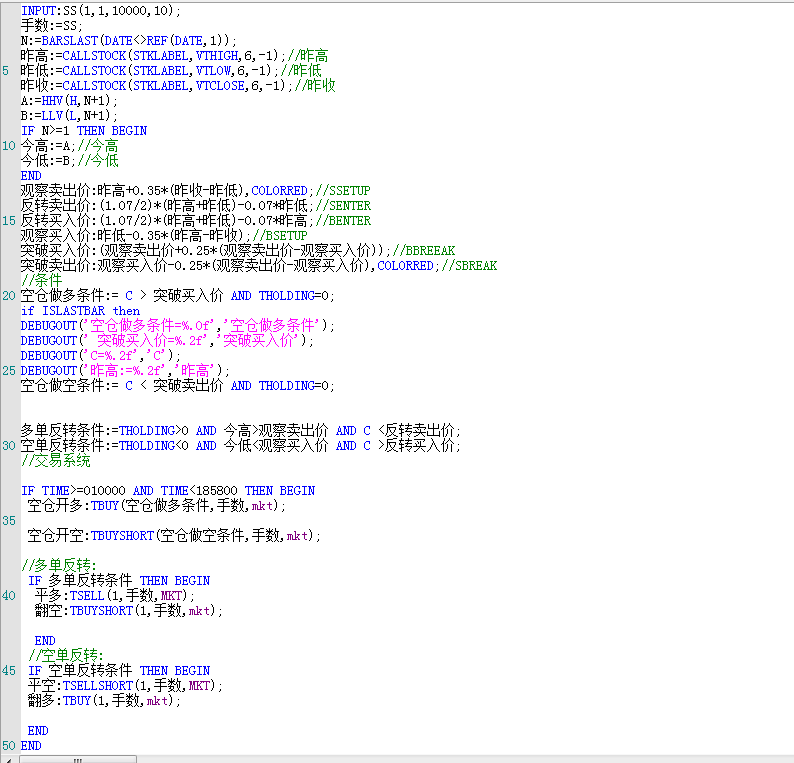Click the '昨收:=CALLSTOCK' VTCLOSE line
This screenshot has width=794, height=763.
coord(178,86)
